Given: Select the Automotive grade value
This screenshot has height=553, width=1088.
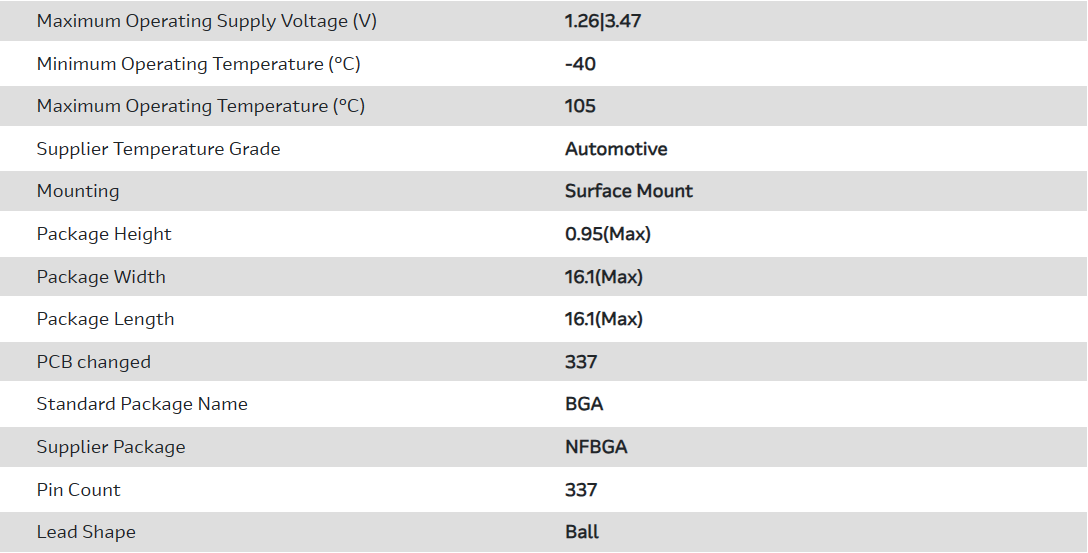Looking at the screenshot, I should (x=616, y=149).
